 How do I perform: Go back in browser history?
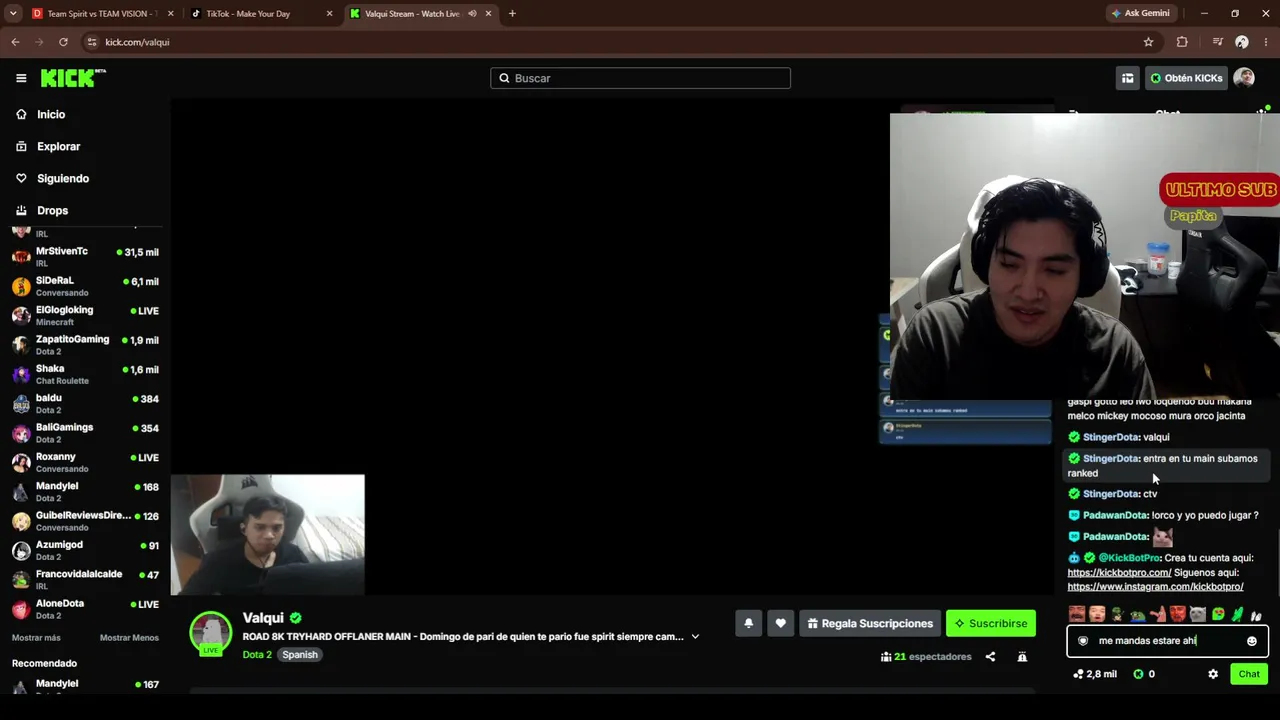pos(15,42)
